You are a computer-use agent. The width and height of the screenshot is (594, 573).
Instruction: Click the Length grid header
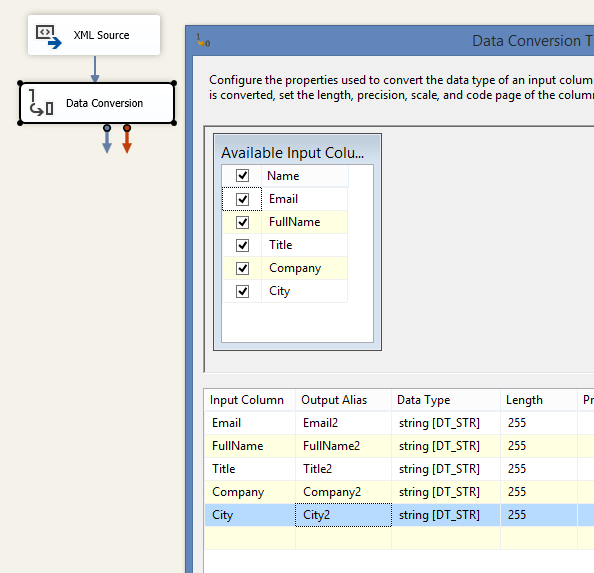tap(539, 400)
